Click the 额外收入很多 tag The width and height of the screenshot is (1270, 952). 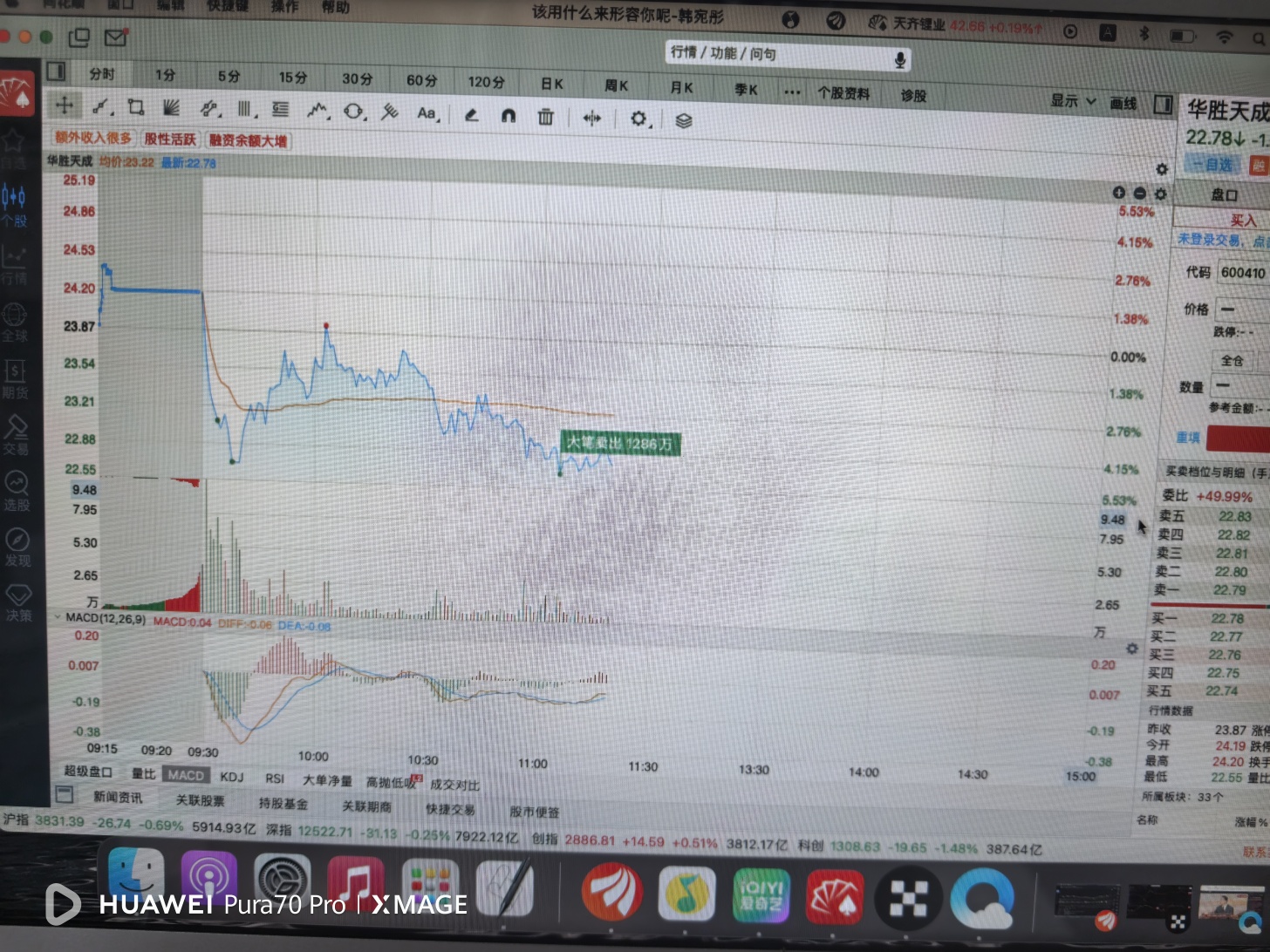tap(93, 138)
